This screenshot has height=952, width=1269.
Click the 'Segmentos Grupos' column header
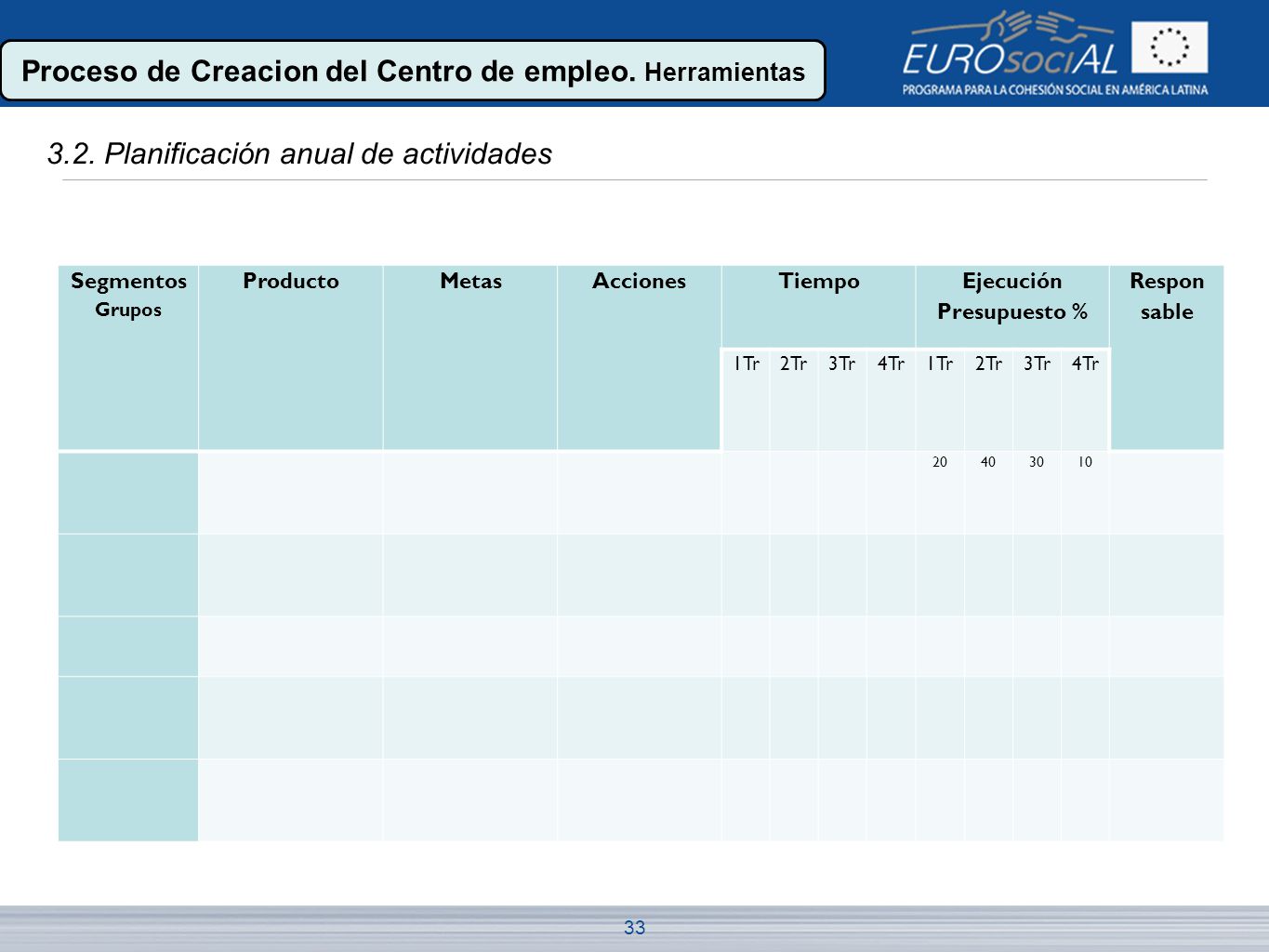coord(128,358)
